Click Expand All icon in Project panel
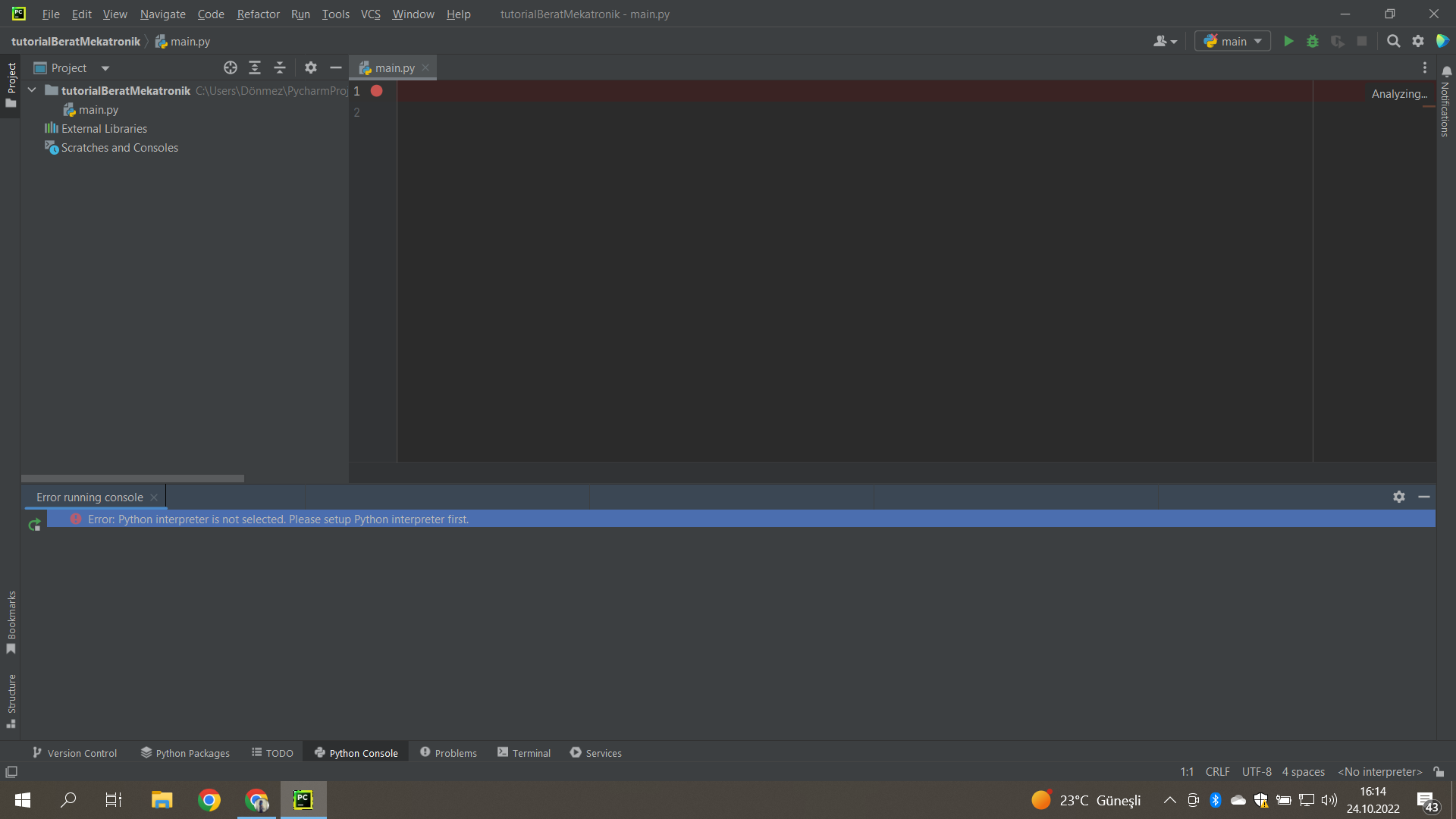The height and width of the screenshot is (819, 1456). coord(255,68)
